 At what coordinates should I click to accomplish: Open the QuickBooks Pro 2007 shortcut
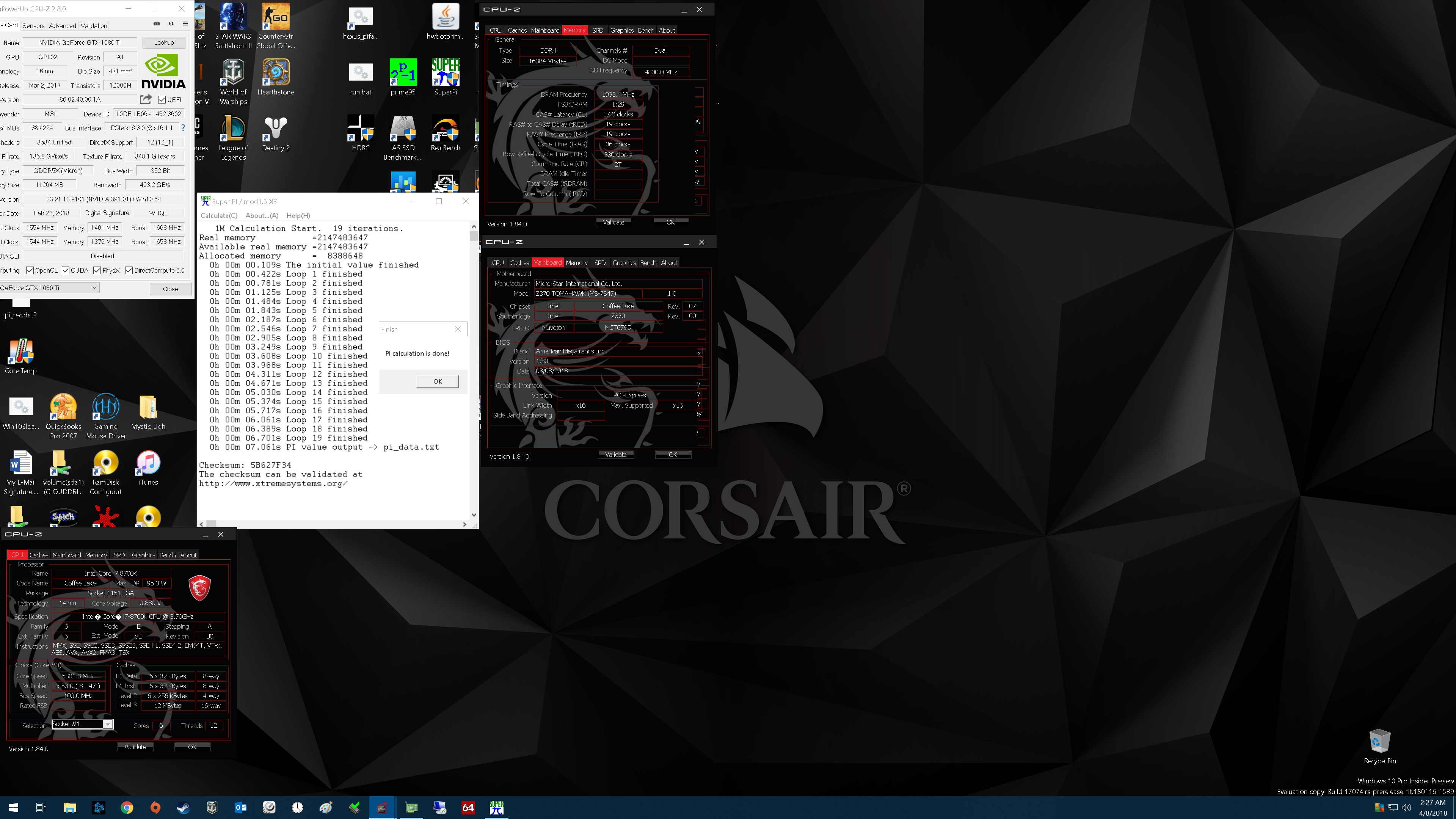point(63,417)
